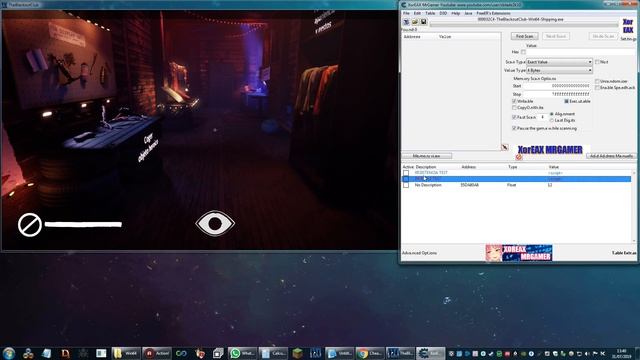Toggle the CopyOnWrite checkbox
Viewport: 640px width, 360px height.
(x=514, y=107)
